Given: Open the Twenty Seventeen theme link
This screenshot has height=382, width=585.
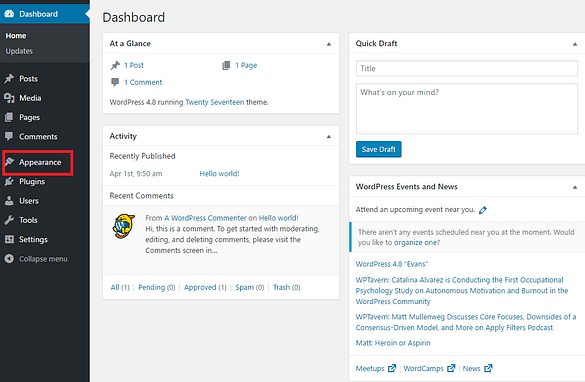Looking at the screenshot, I should [215, 102].
